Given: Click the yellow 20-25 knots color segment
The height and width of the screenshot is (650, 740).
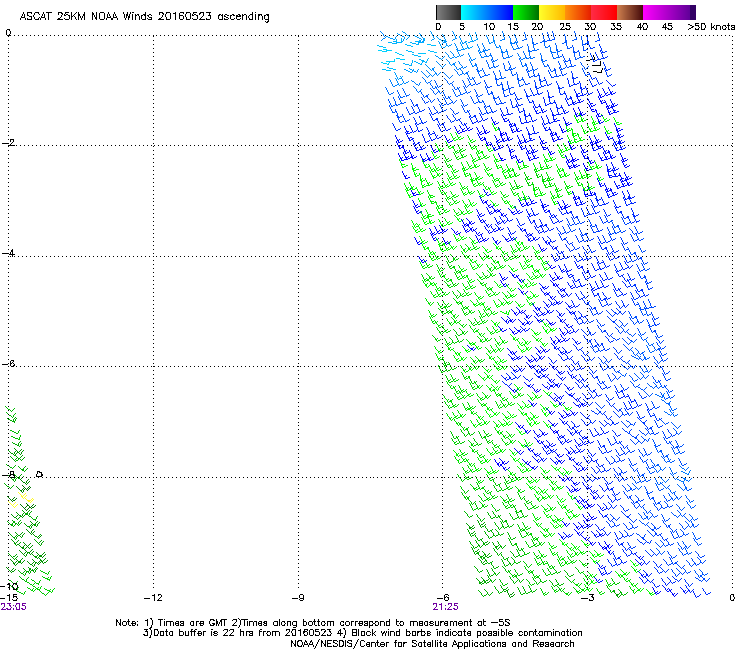Looking at the screenshot, I should coord(552,12).
